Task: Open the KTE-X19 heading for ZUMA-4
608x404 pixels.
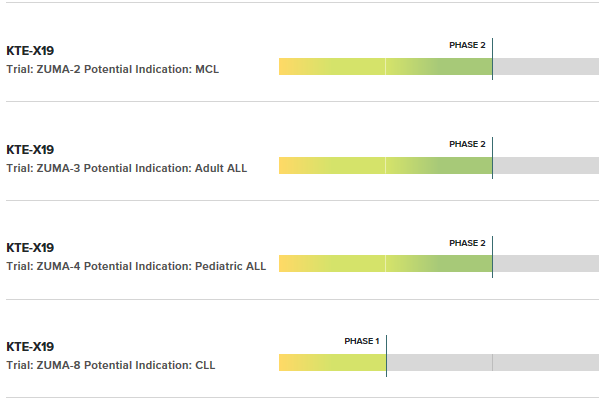Action: pyautogui.click(x=30, y=248)
